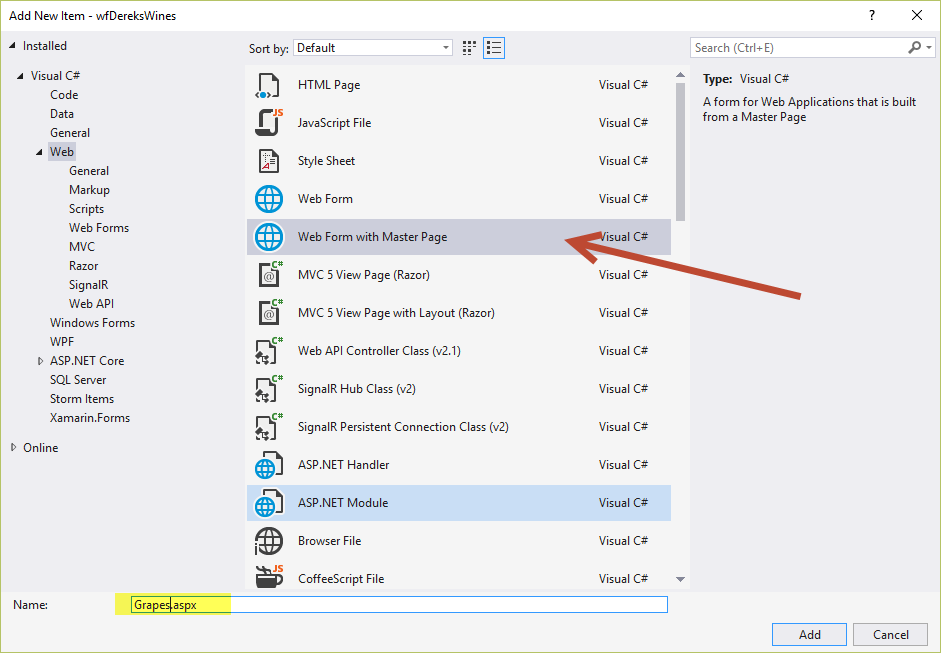The image size is (941, 653).
Task: Select the JavaScript File label
Action: (334, 123)
